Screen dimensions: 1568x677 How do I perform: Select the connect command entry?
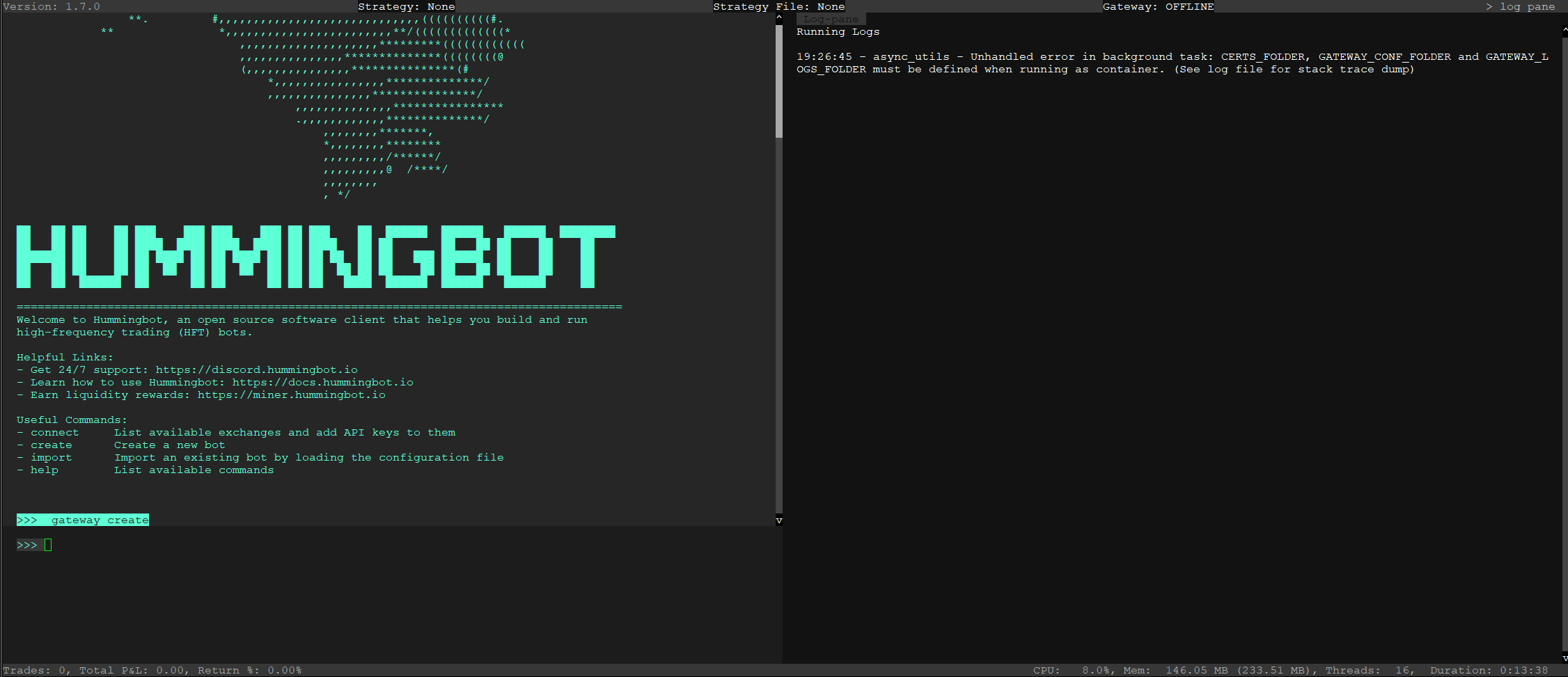pyautogui.click(x=54, y=432)
